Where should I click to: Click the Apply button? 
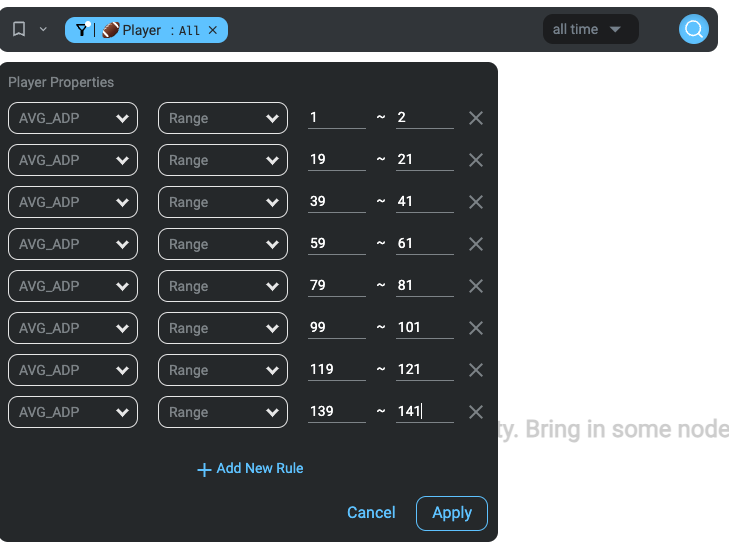click(x=452, y=513)
